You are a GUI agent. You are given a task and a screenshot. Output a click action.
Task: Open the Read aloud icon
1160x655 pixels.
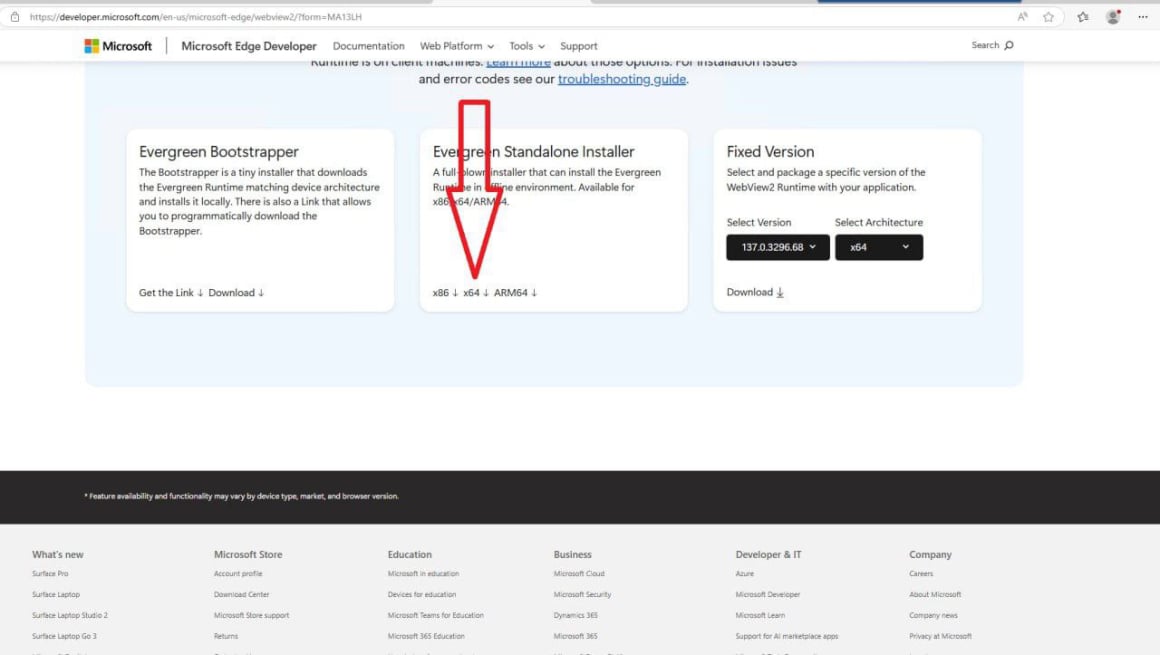pos(1022,17)
